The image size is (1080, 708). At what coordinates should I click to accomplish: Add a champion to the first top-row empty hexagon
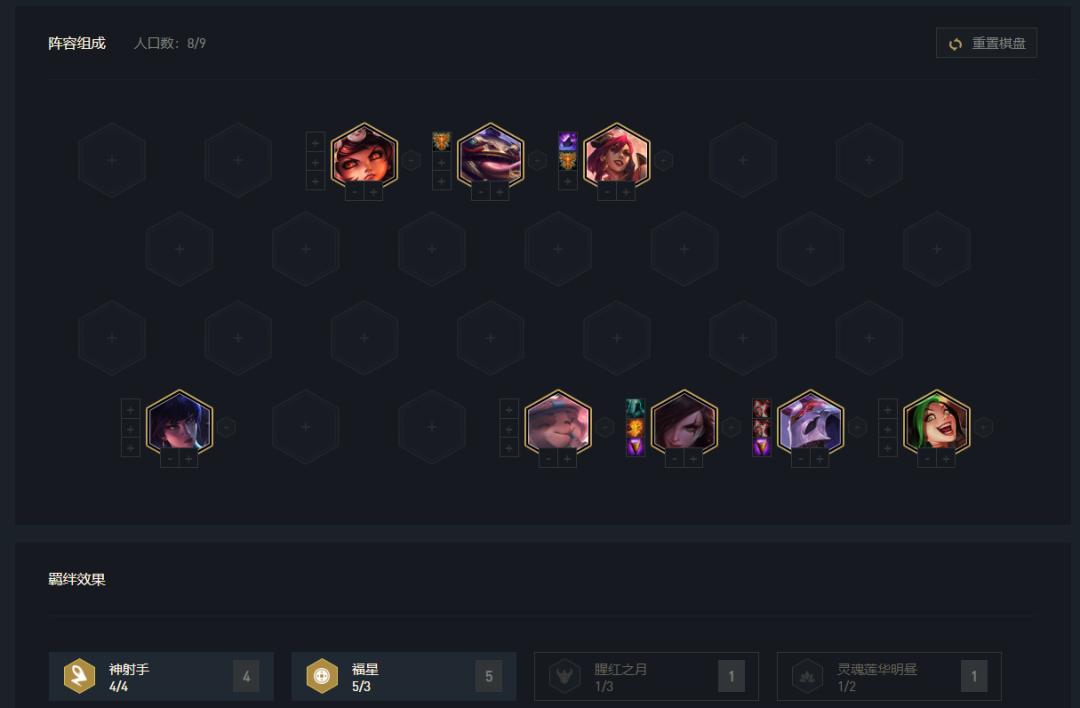click(112, 160)
